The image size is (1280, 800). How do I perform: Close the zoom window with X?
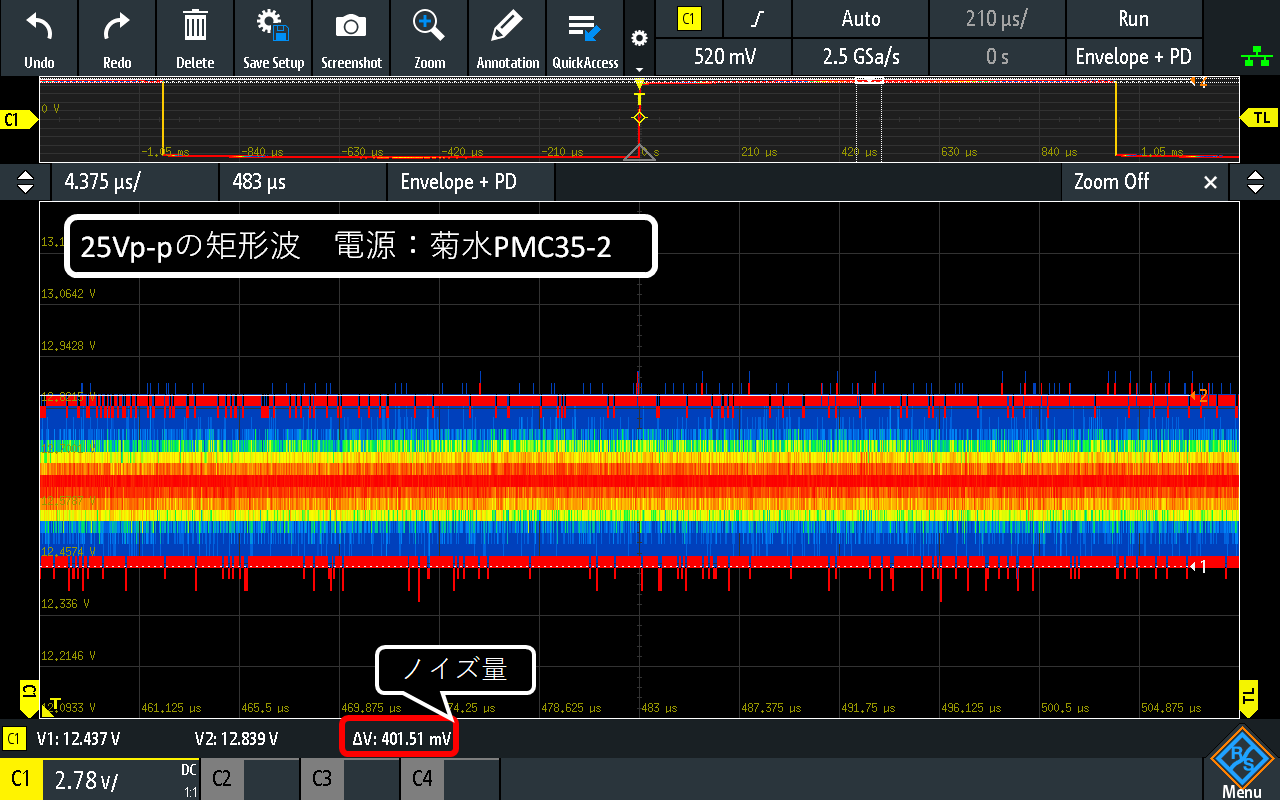point(1210,182)
